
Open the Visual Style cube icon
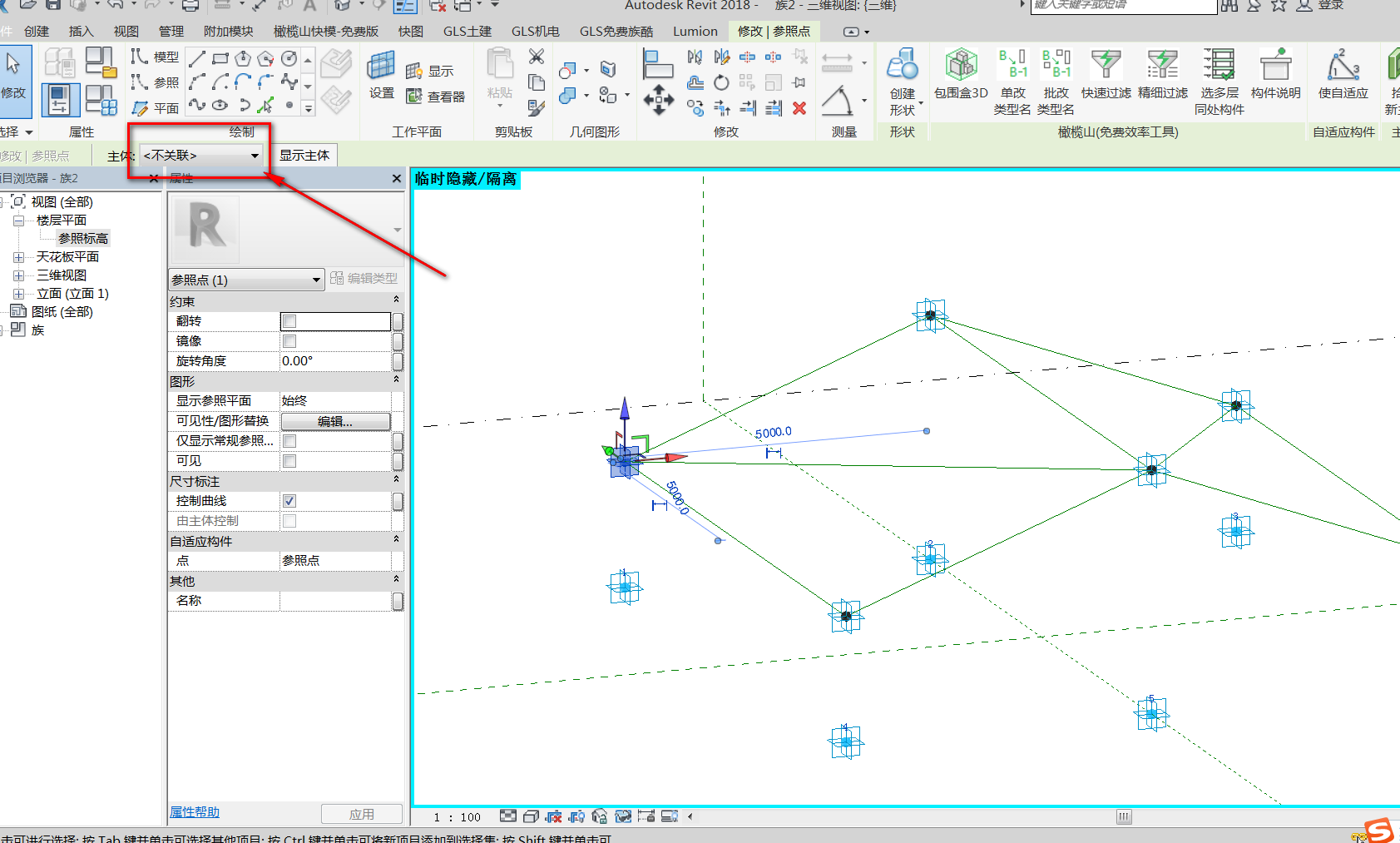click(x=531, y=816)
